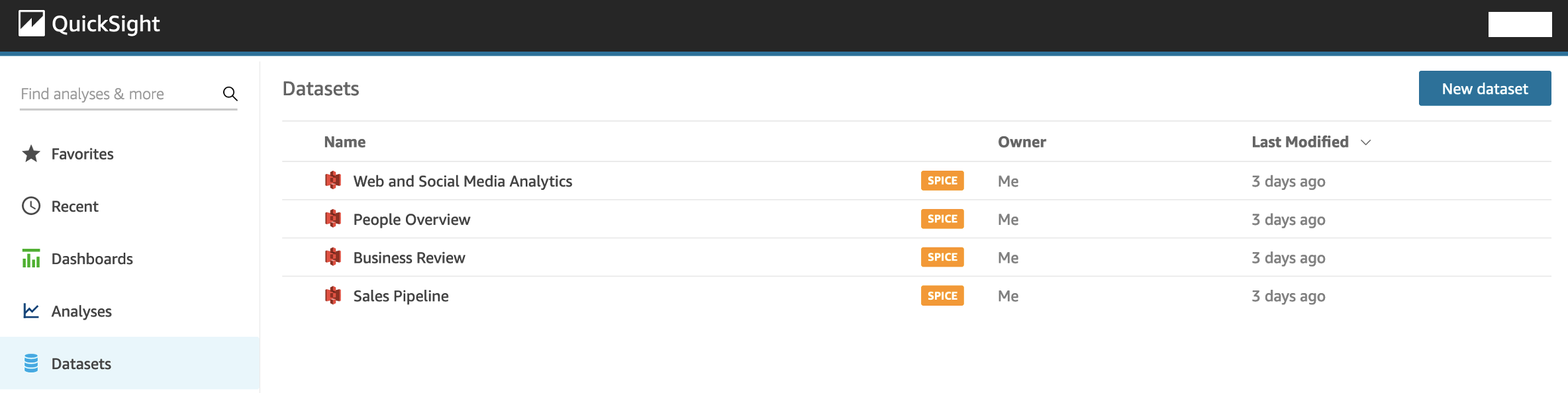The width and height of the screenshot is (1568, 393).
Task: Click the QuickSight logo icon
Action: pos(31,24)
